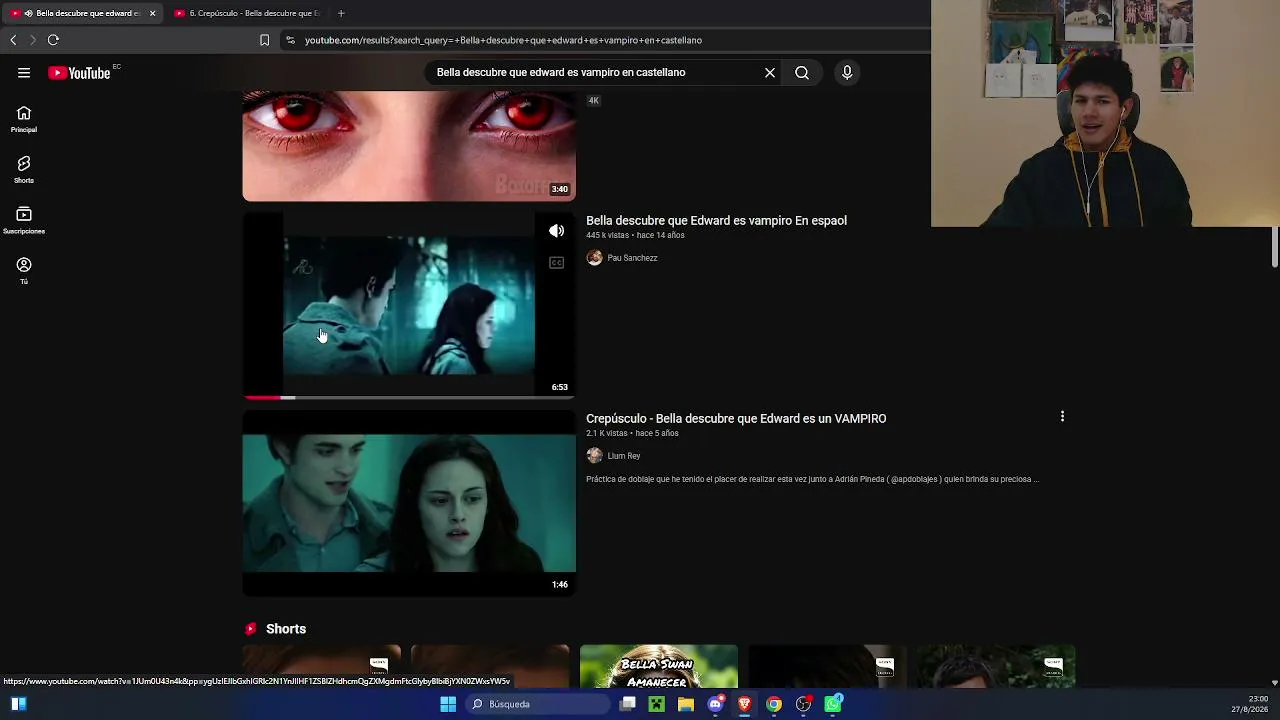Switch to Brave browser in the taskbar
This screenshot has width=1280, height=720.
pyautogui.click(x=745, y=704)
